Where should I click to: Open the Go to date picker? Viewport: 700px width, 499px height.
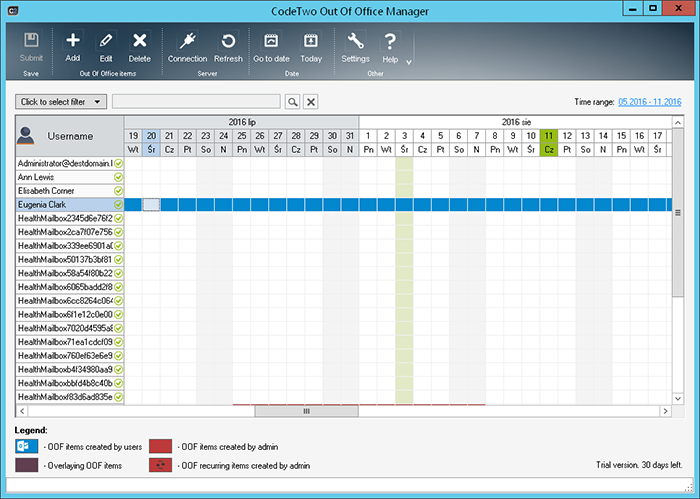[x=271, y=47]
